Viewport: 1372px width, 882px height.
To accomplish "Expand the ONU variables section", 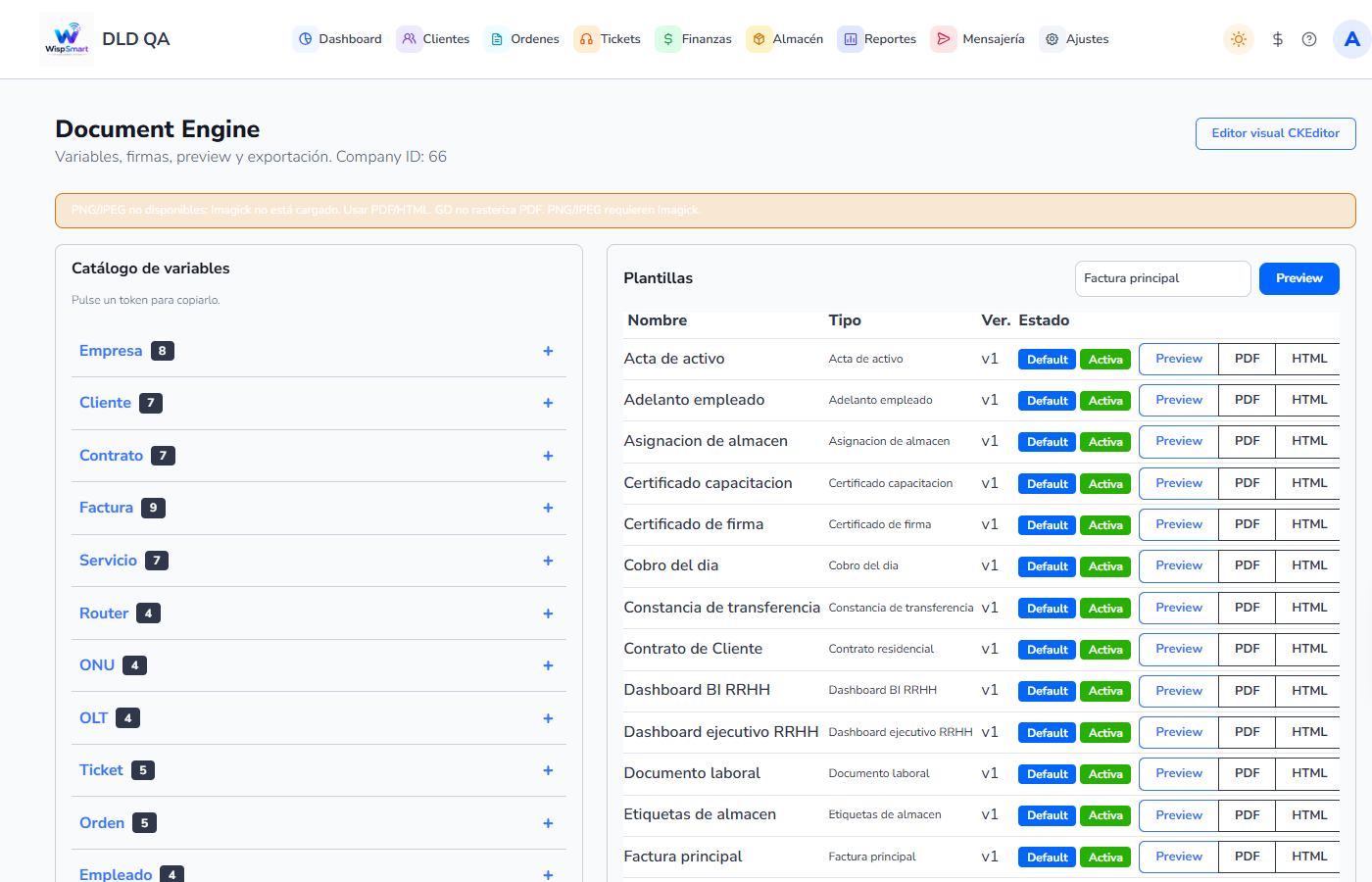I will click(318, 665).
